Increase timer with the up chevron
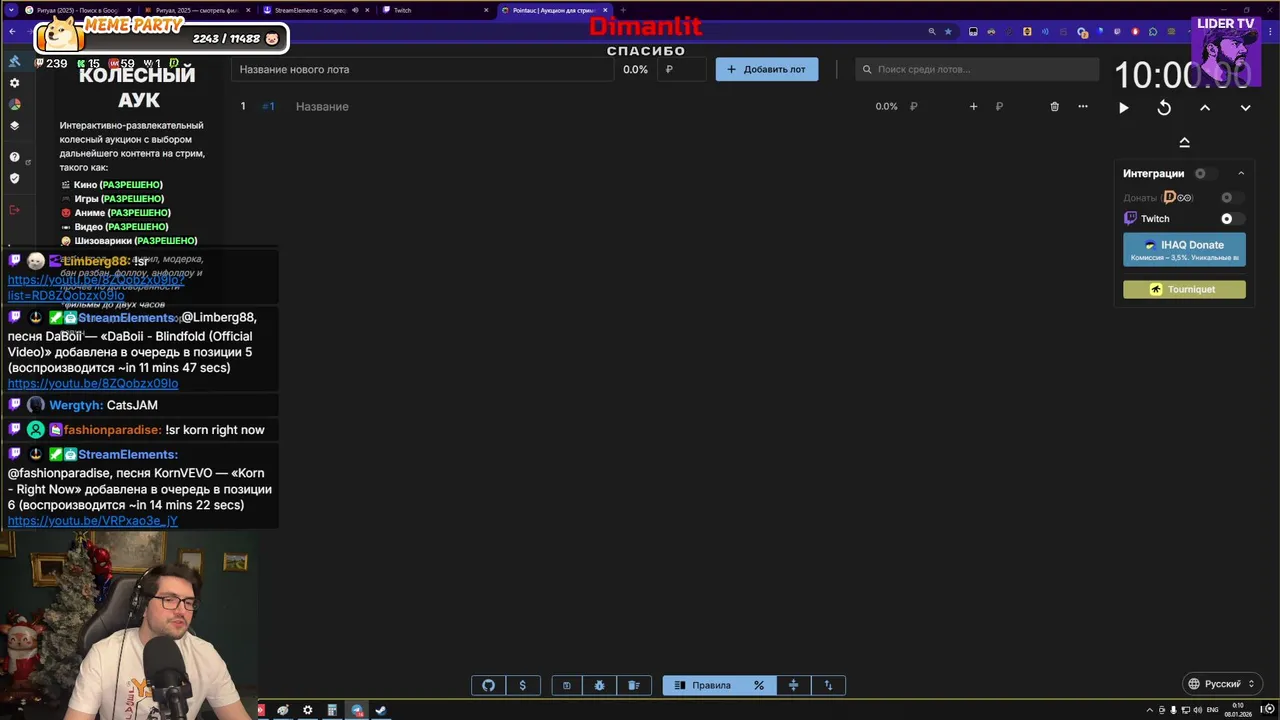The height and width of the screenshot is (720, 1280). tap(1205, 108)
